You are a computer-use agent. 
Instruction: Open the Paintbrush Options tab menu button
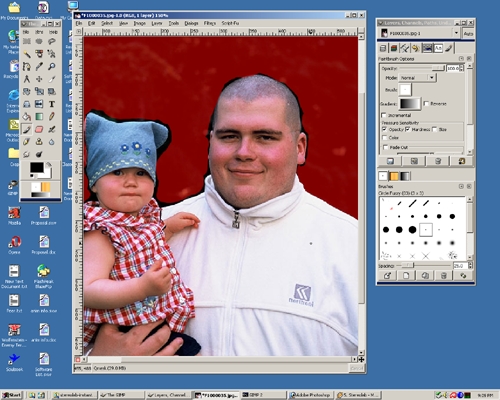[x=461, y=59]
